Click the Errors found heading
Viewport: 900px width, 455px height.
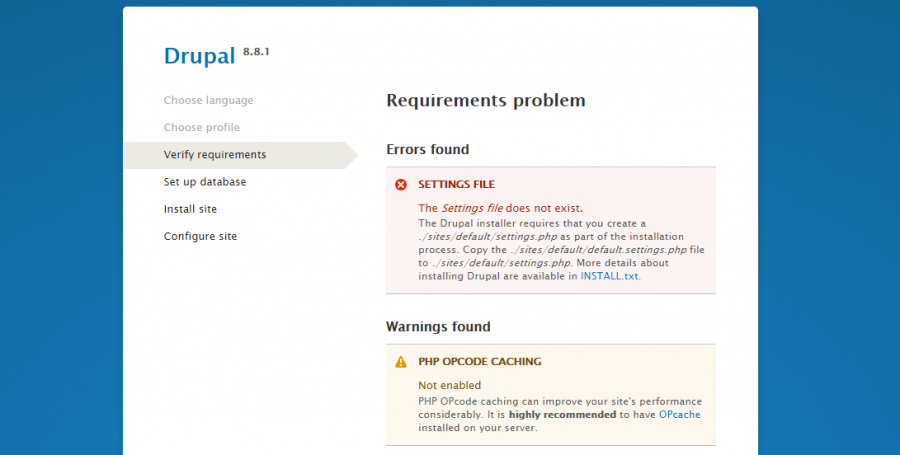(428, 149)
